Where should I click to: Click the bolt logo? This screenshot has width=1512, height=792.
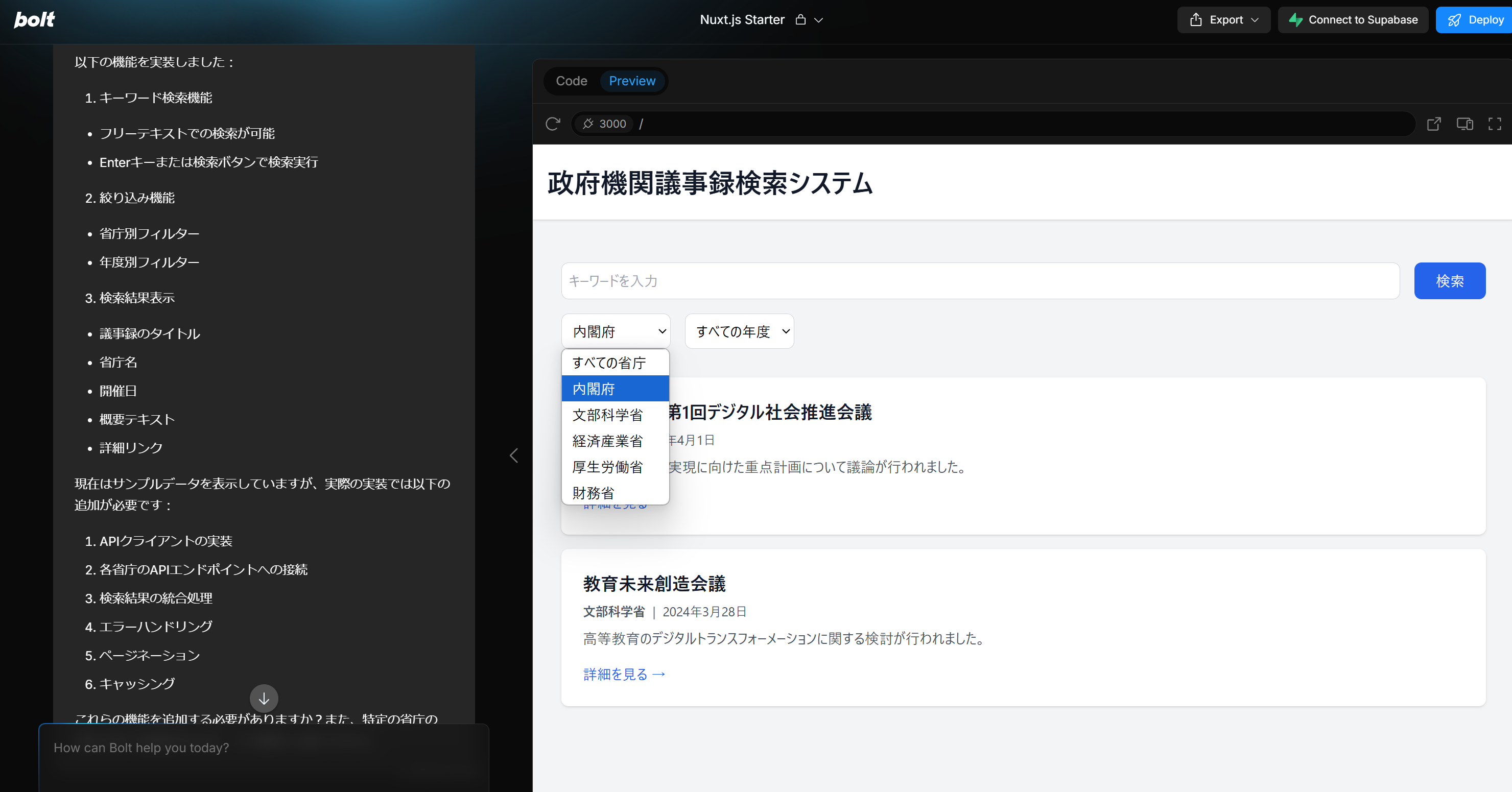34,19
